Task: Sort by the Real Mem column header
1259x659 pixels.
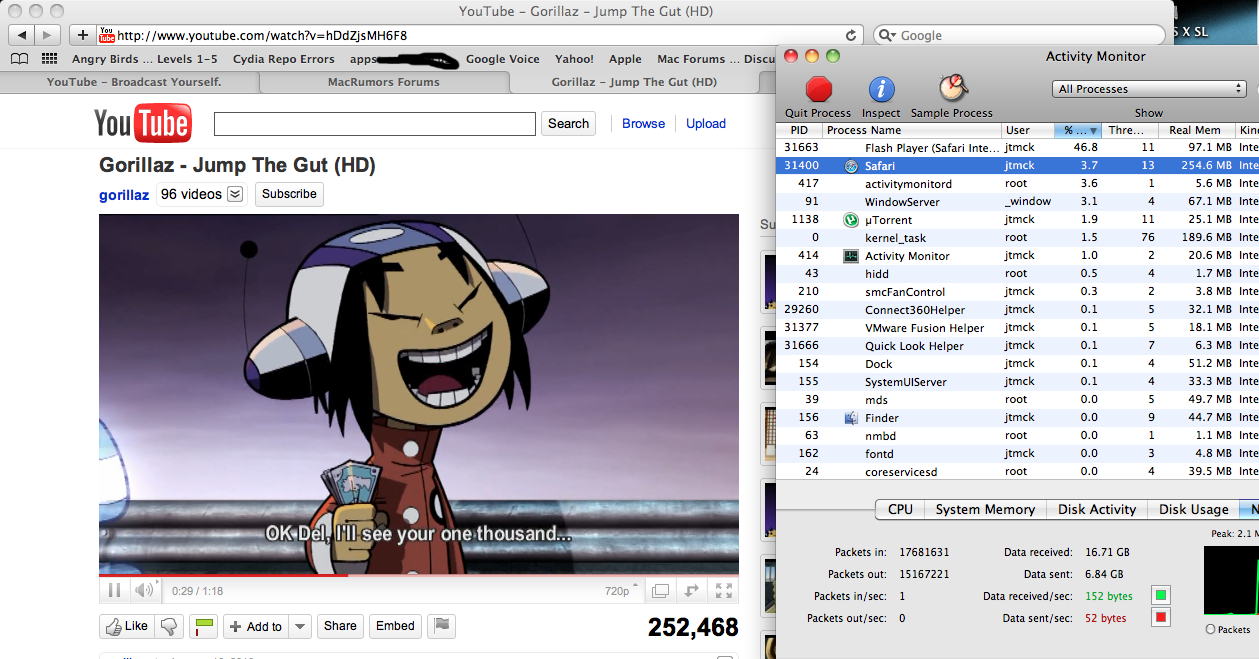Action: click(1196, 130)
